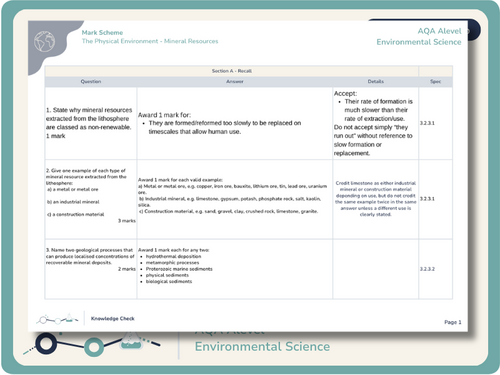Click "b) an industrial mineral" sub-question
Viewport: 500px width, 375px height.
(x=73, y=202)
